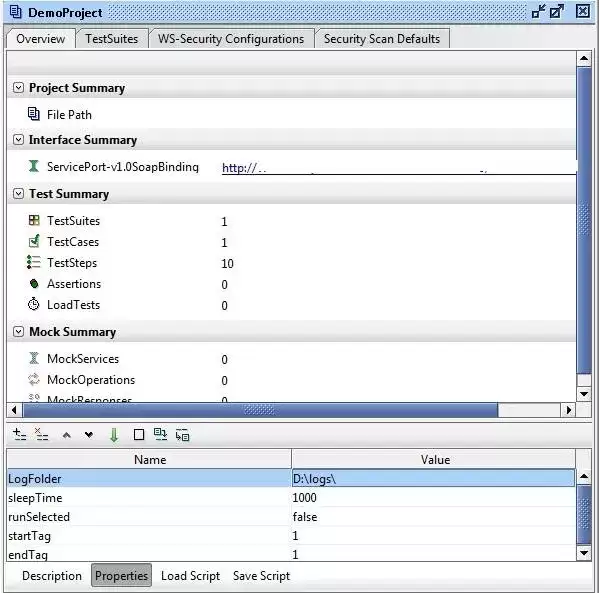Collapse the Mock Summary section

point(18,332)
